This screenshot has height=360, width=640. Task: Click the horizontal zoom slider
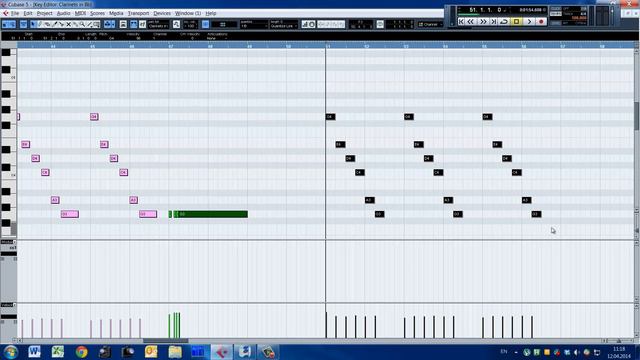tap(618, 340)
